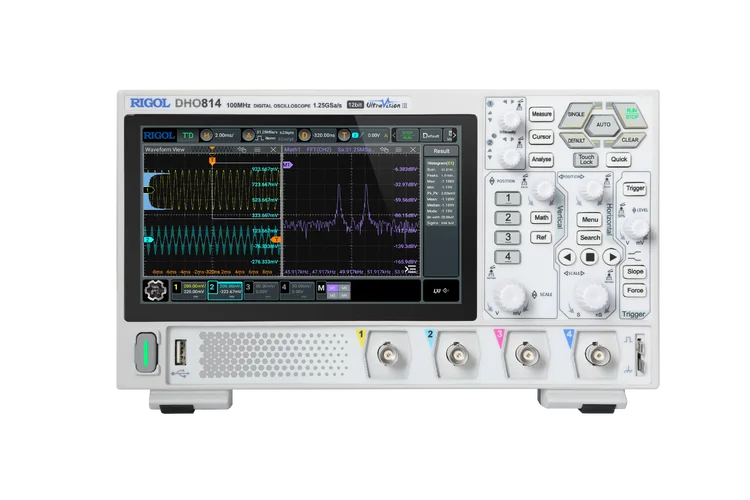Tap on-screen STOP/RUN green button
This screenshot has height=500, width=750.
coord(407,135)
